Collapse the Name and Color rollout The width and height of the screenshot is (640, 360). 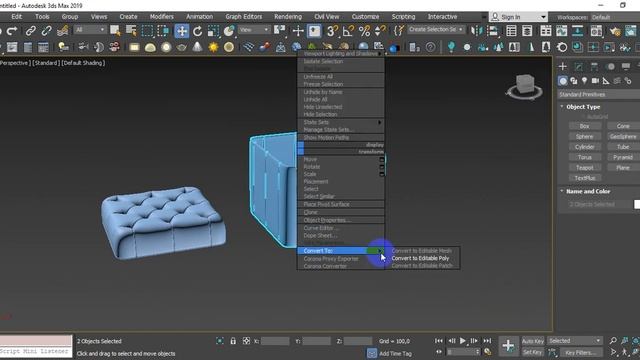(x=588, y=191)
